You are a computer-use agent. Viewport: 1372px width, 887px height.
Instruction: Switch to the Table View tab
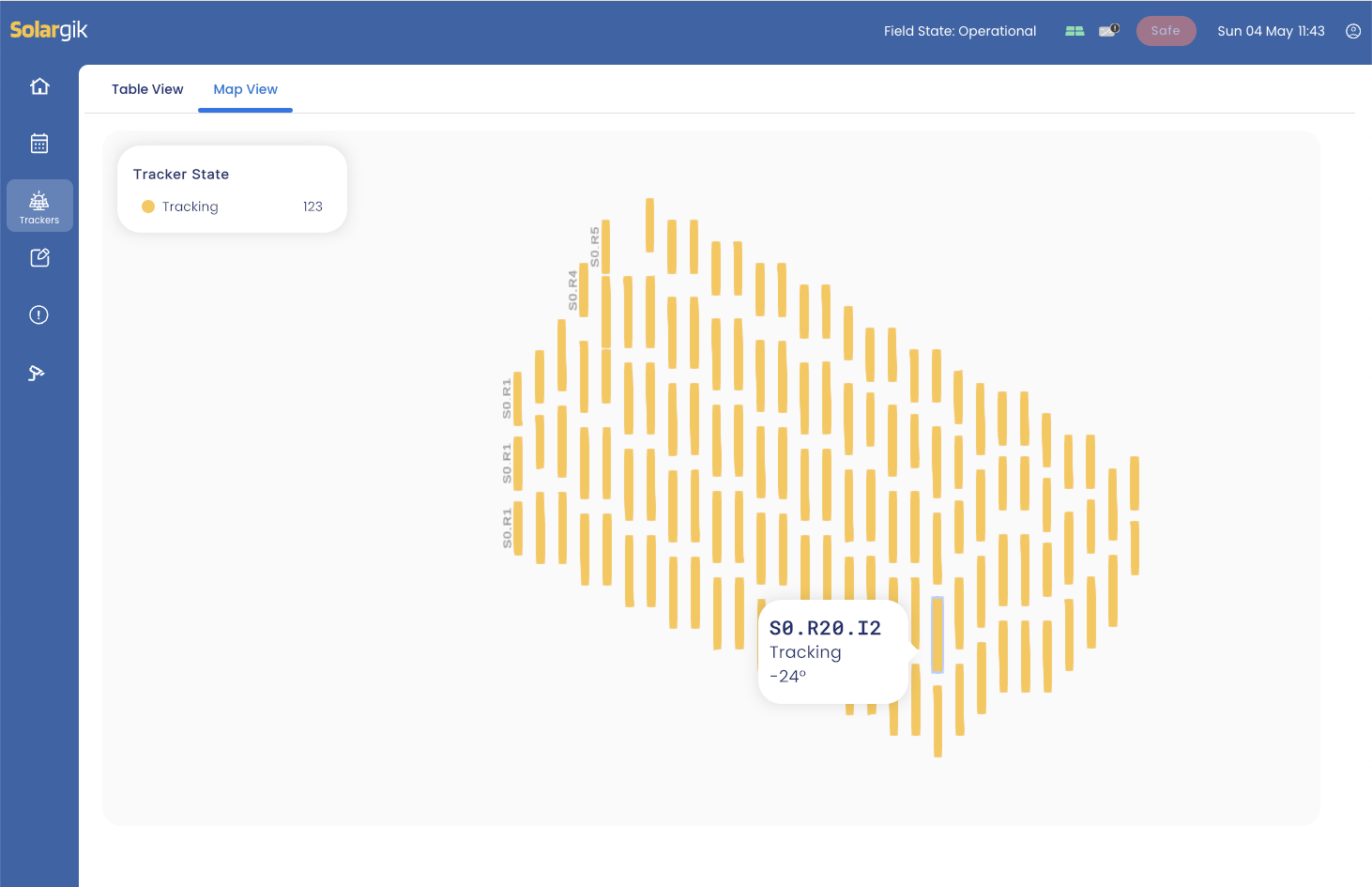(147, 89)
